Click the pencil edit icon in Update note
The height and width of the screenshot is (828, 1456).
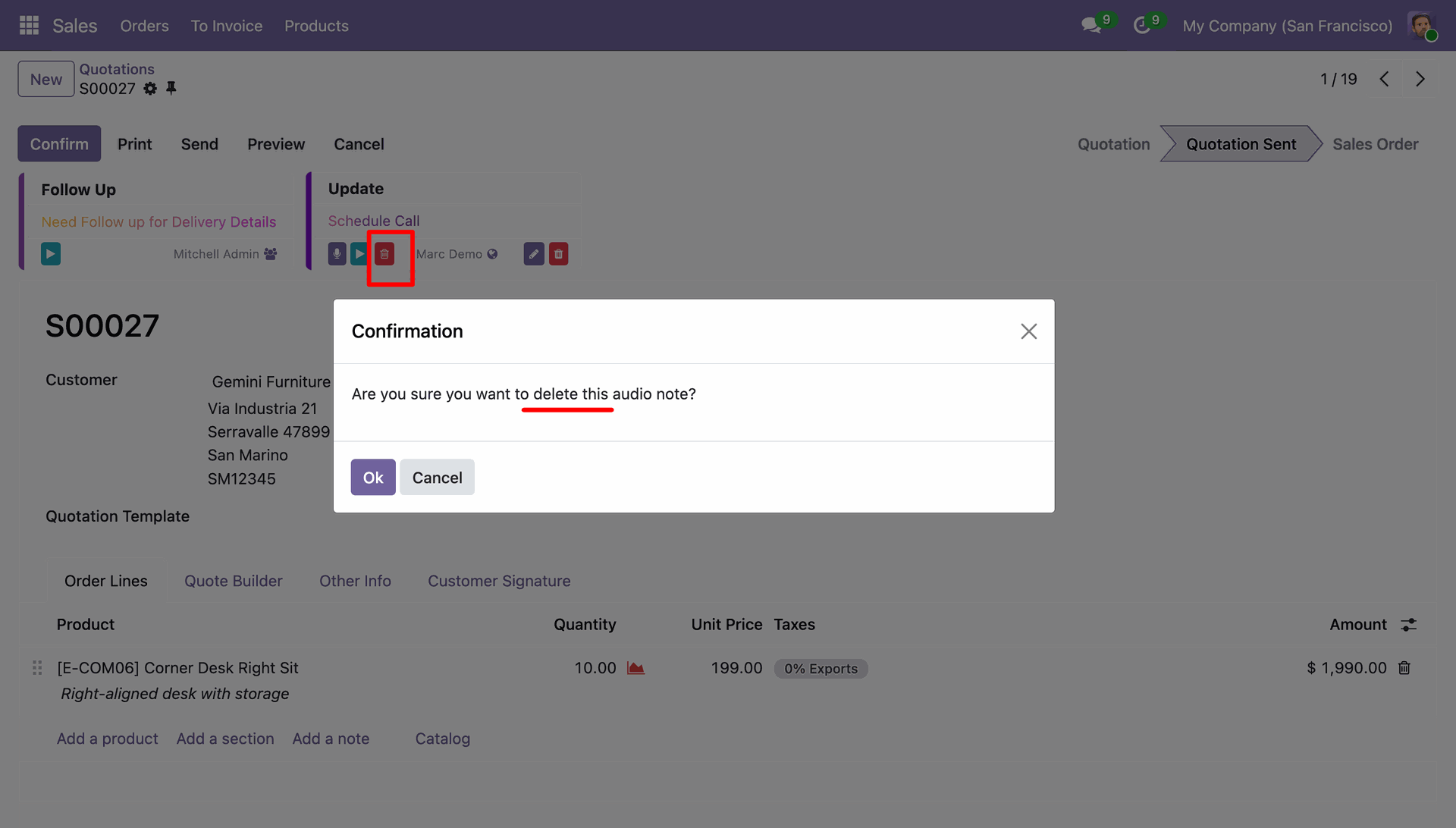tap(534, 254)
